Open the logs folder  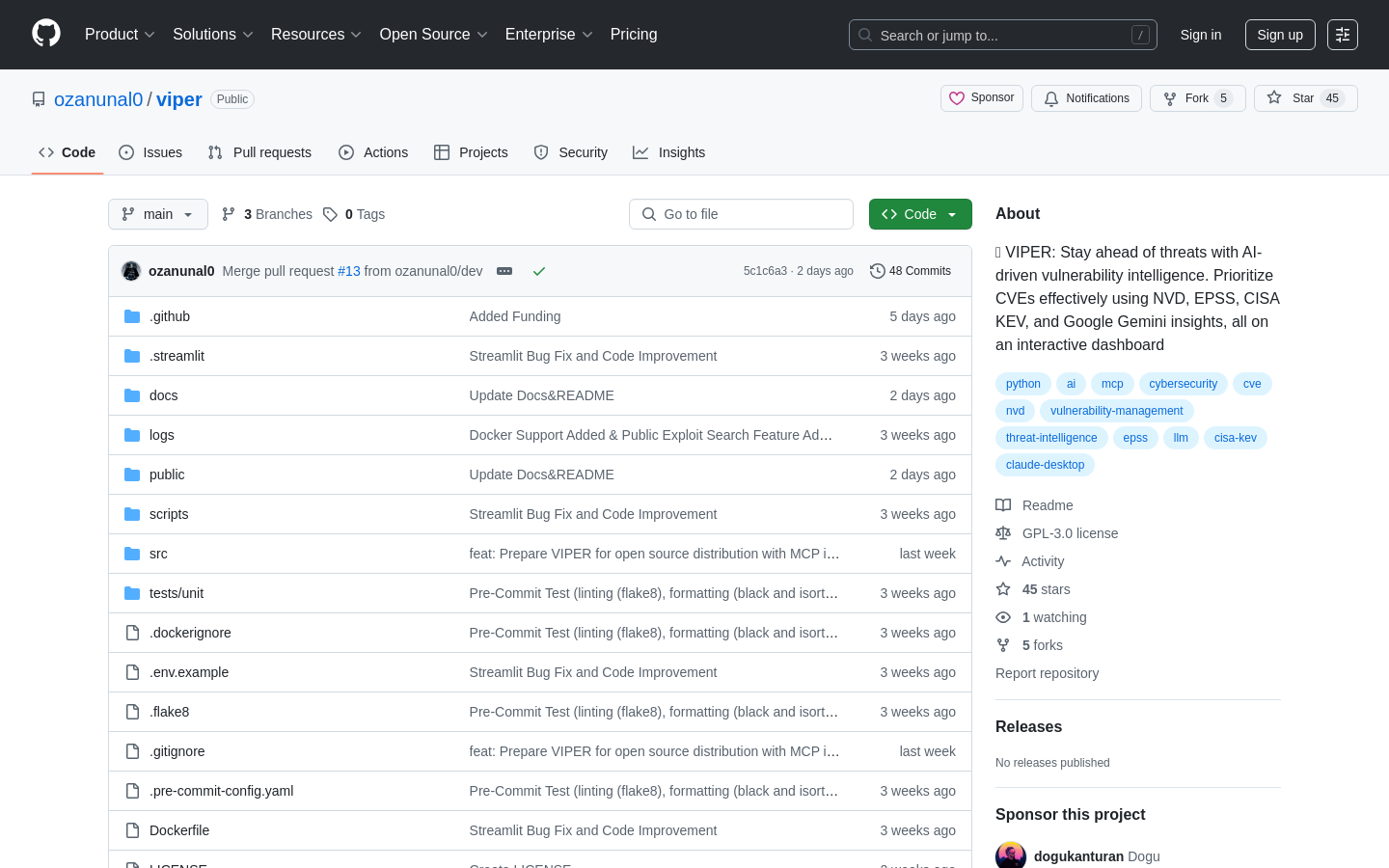point(162,435)
